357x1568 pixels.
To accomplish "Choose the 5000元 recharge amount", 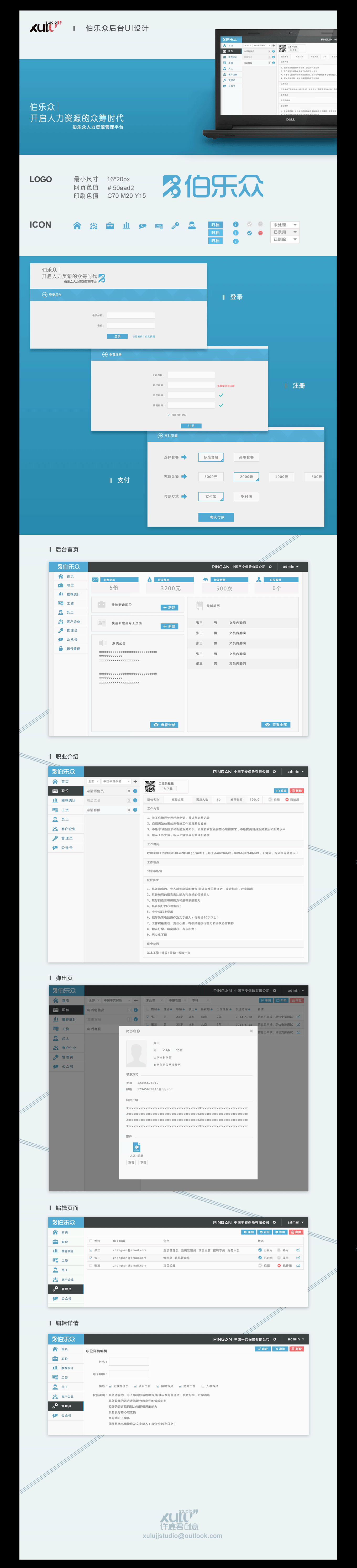I will coord(211,477).
